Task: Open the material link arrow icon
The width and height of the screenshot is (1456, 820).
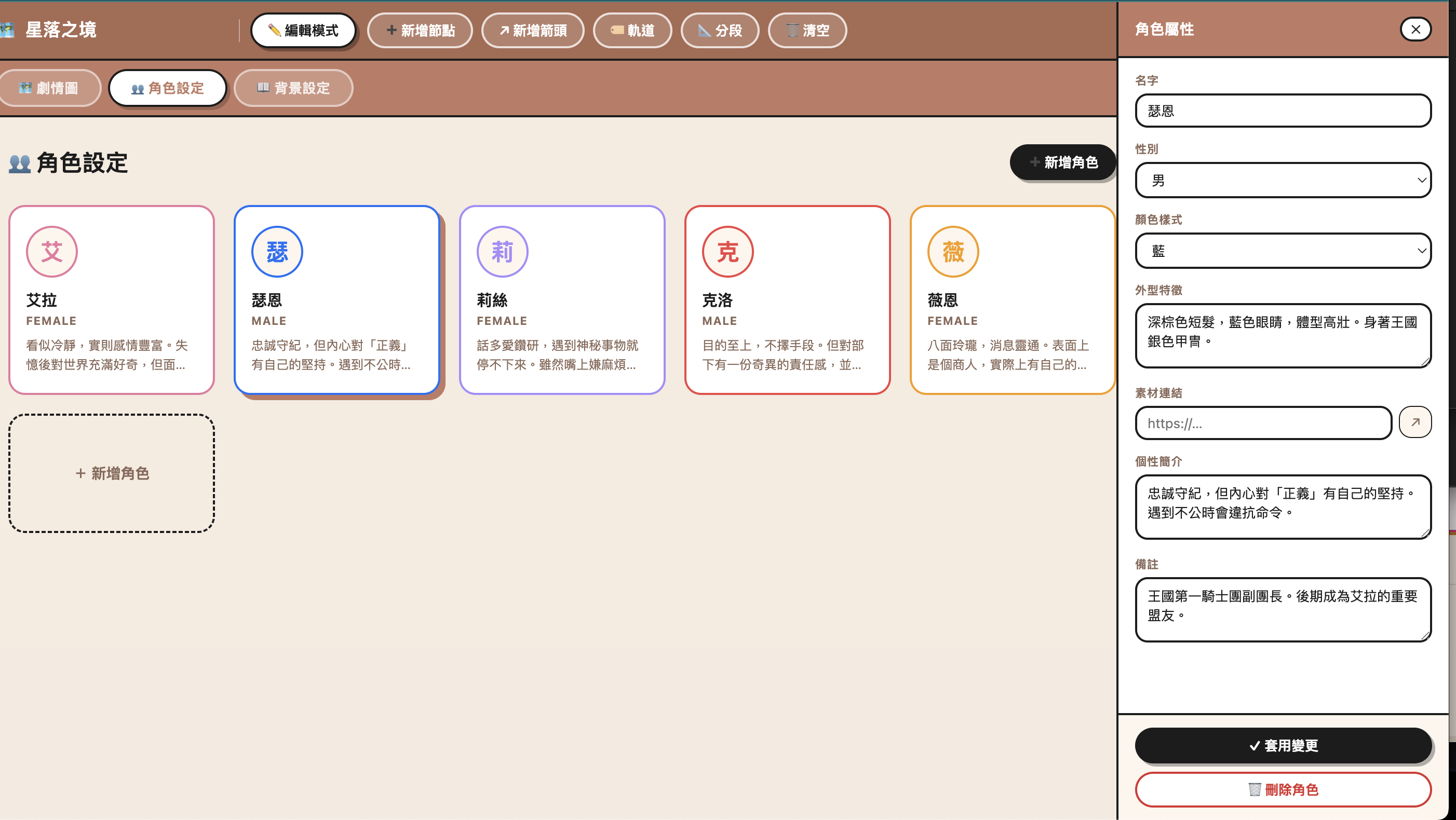Action: [1415, 422]
